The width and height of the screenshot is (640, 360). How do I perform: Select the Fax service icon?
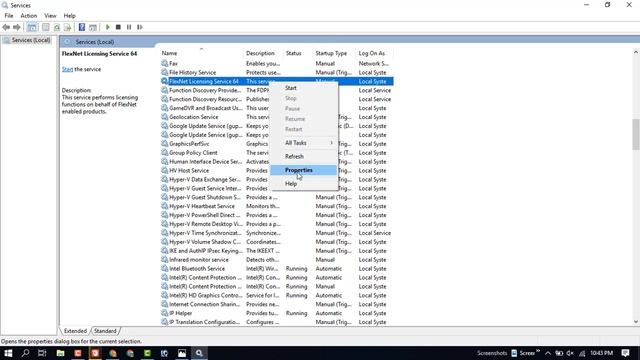pyautogui.click(x=164, y=64)
